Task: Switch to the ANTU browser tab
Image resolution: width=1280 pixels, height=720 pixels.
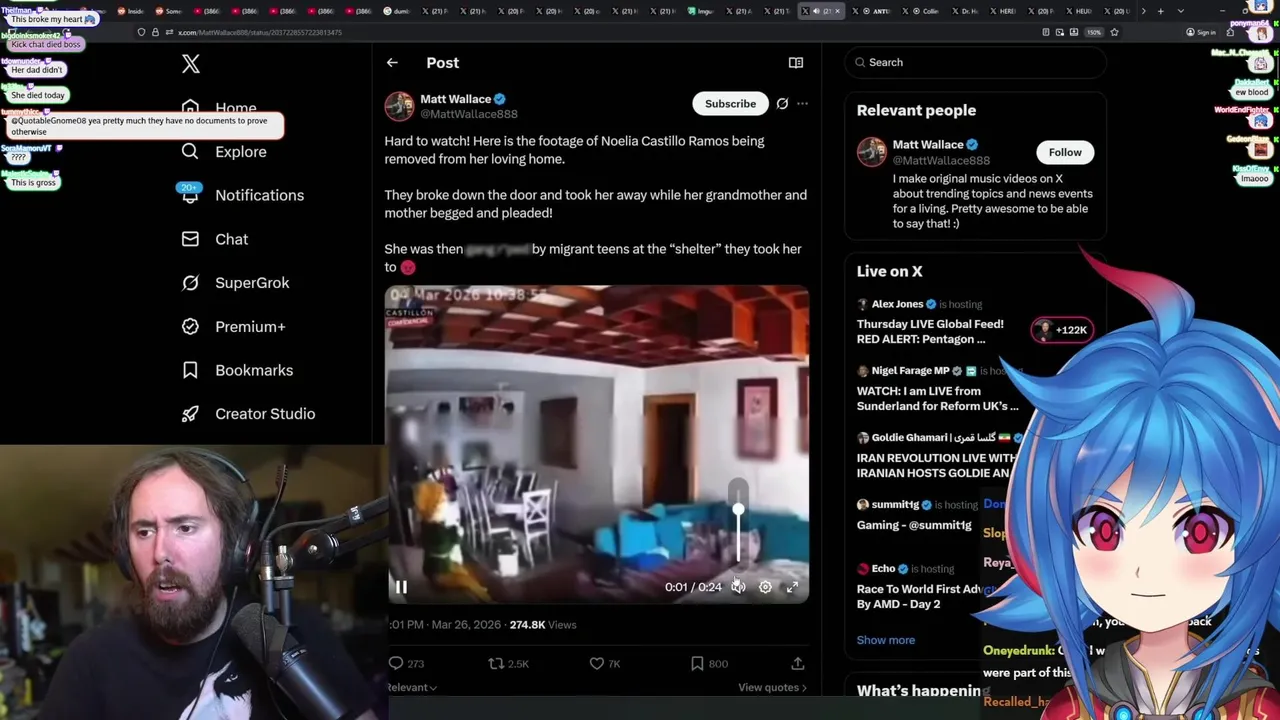Action: coord(873,11)
